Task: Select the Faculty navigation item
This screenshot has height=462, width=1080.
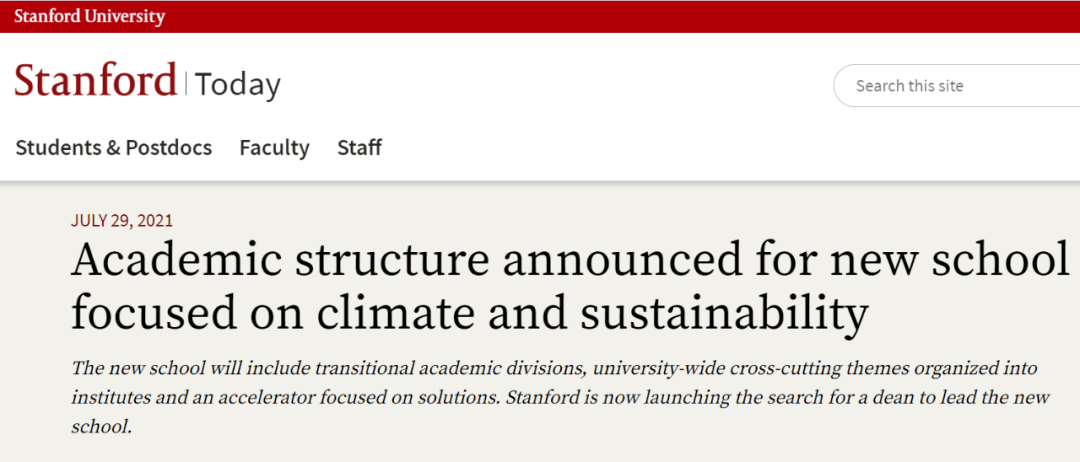Action: (x=274, y=148)
